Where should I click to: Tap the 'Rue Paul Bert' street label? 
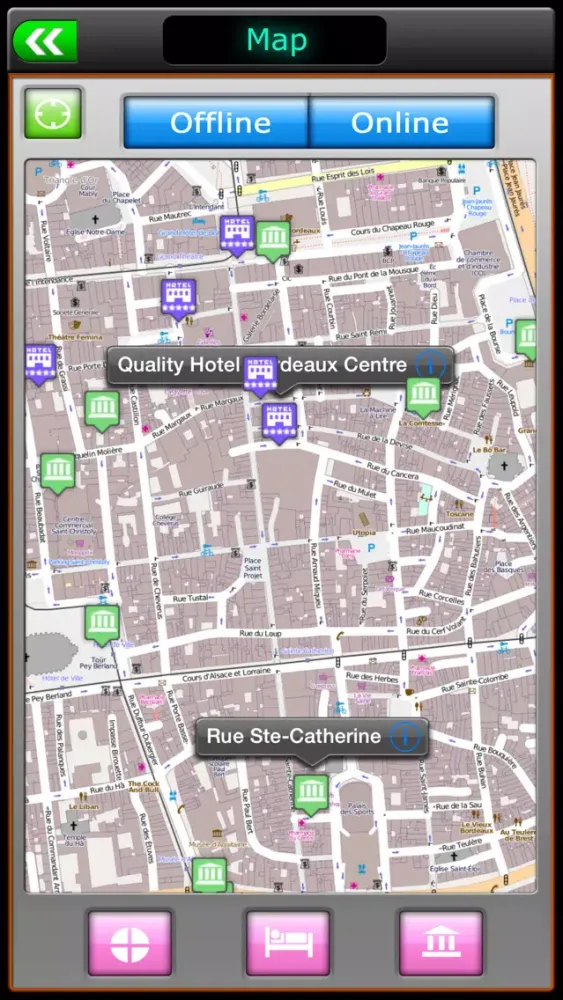247,810
